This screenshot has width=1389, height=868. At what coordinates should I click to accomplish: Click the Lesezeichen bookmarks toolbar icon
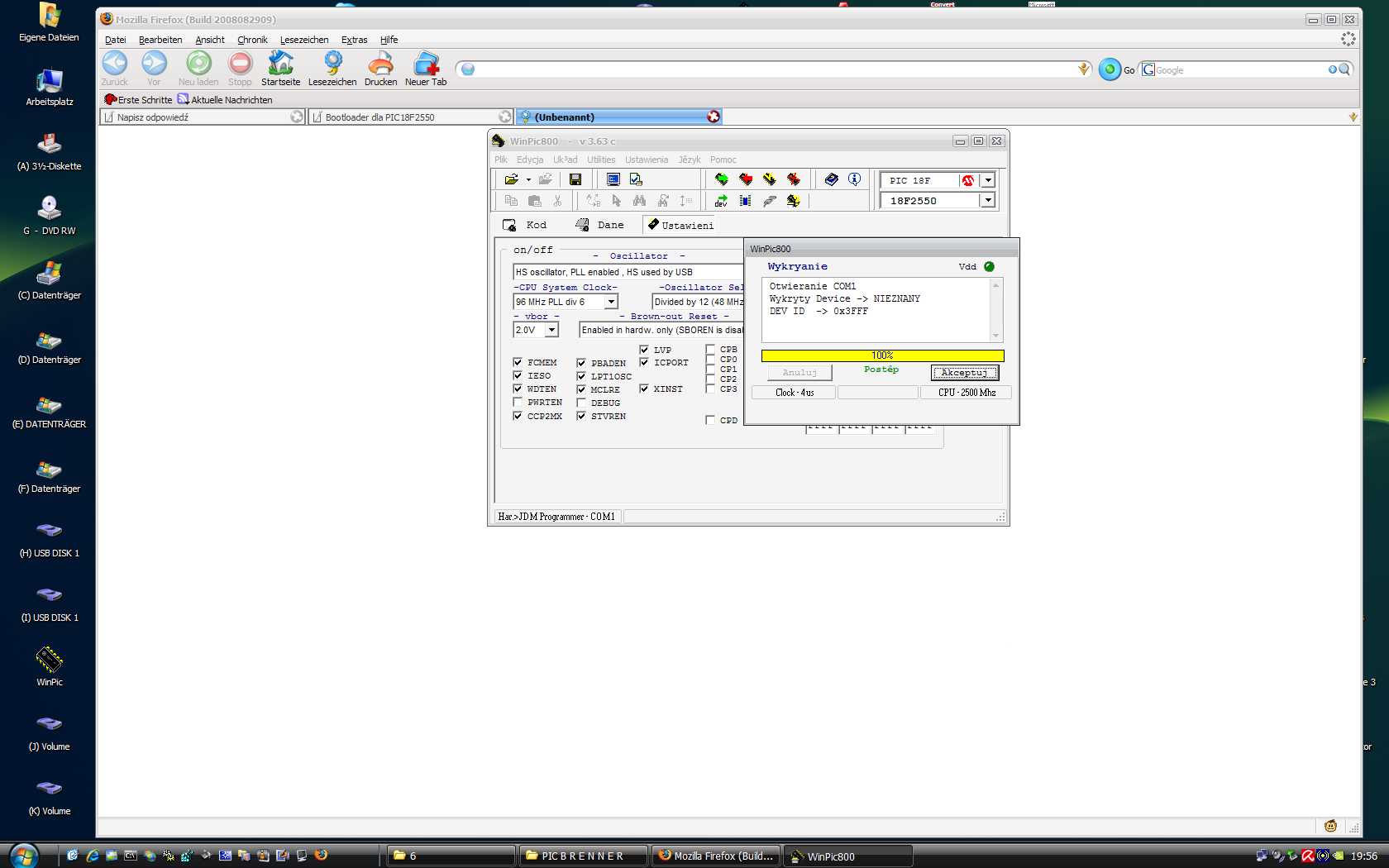coord(332,64)
